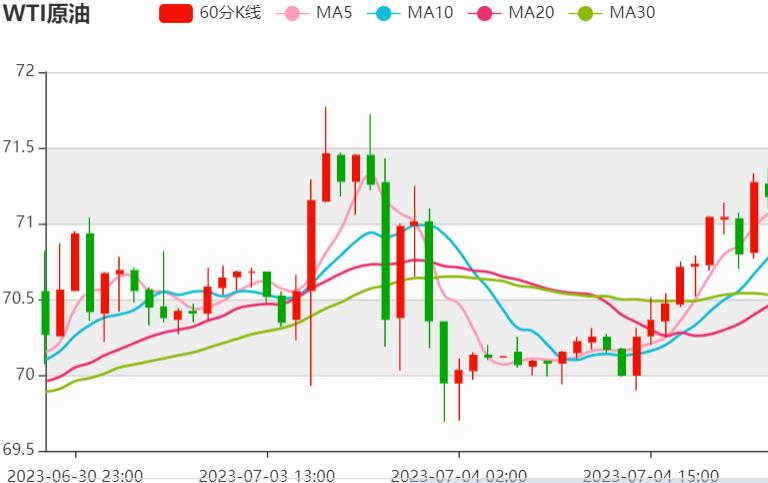Image resolution: width=768 pixels, height=483 pixels.
Task: Toggle the MA10 line legend
Action: (x=410, y=13)
